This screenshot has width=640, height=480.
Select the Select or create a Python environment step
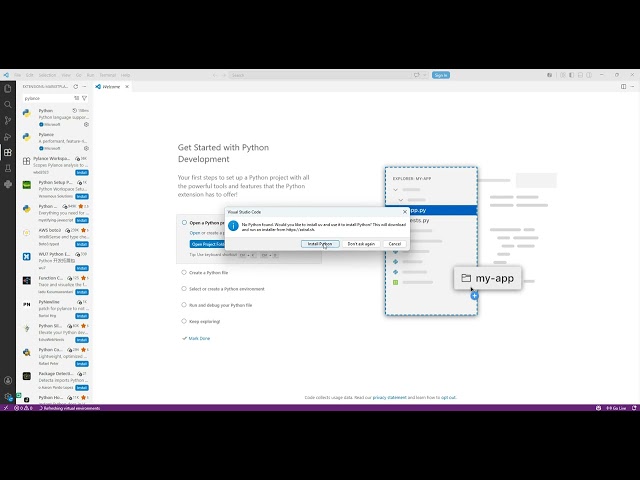[223, 289]
